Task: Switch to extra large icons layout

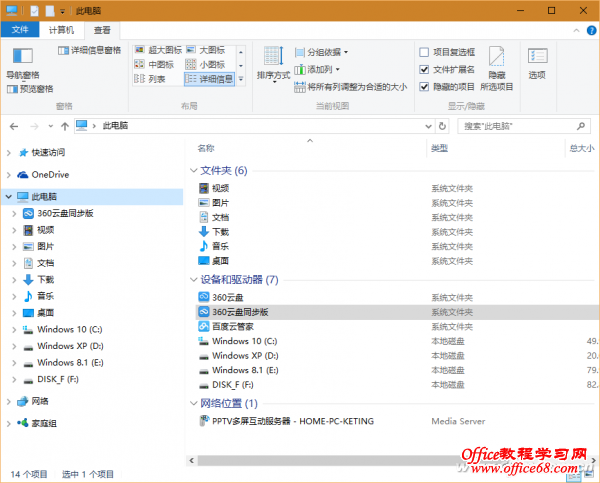Action: click(x=158, y=50)
